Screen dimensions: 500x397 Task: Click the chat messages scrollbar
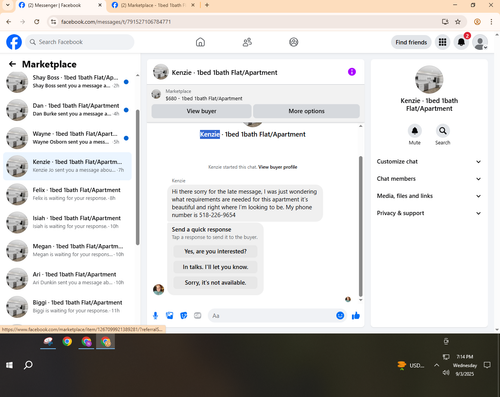coord(360,226)
